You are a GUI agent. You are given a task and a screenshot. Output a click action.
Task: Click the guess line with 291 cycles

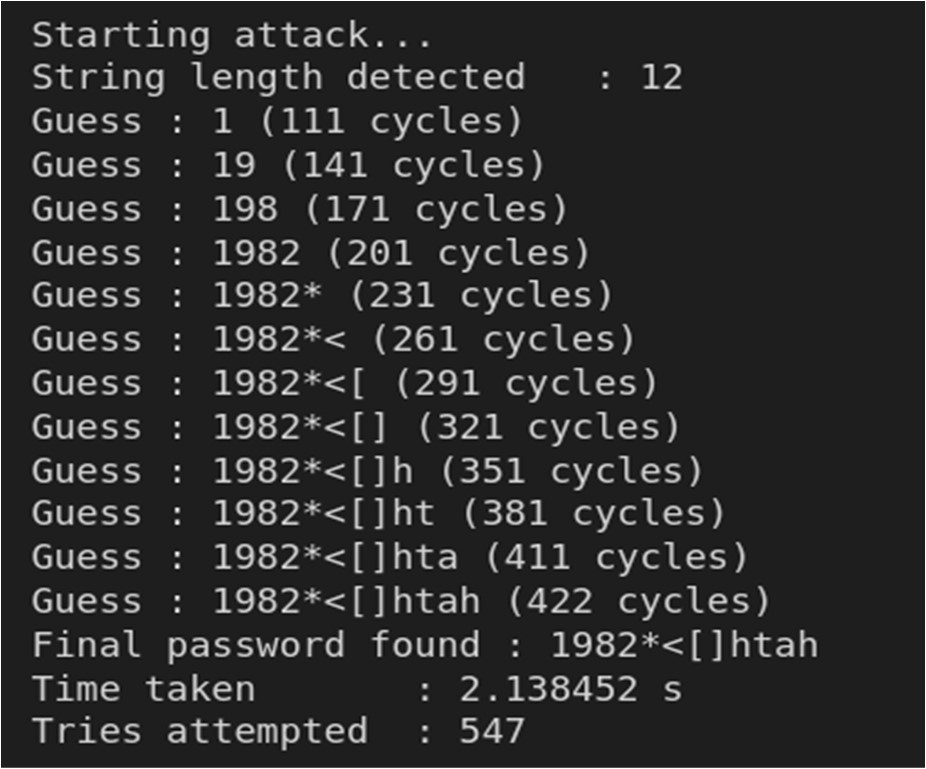click(344, 384)
